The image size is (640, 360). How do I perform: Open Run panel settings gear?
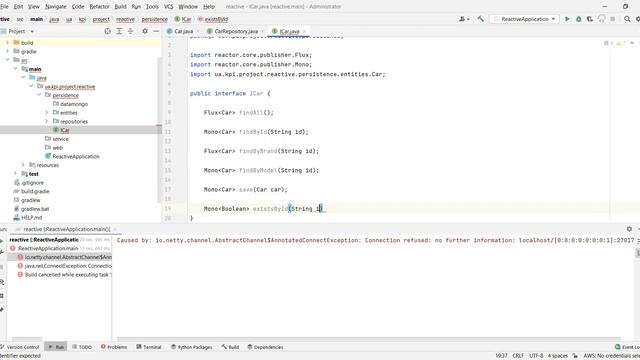(x=629, y=229)
